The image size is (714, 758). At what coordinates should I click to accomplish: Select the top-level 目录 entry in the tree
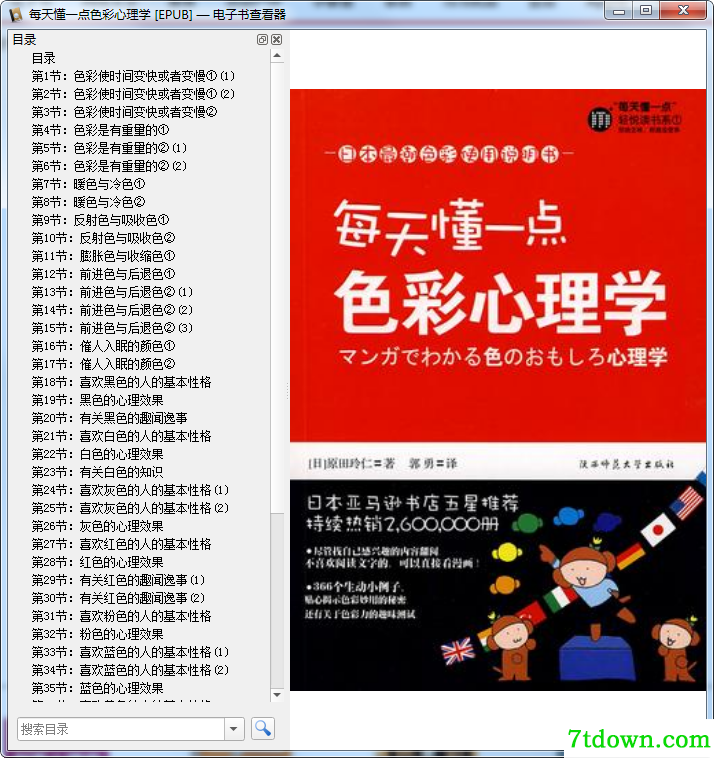tap(44, 58)
